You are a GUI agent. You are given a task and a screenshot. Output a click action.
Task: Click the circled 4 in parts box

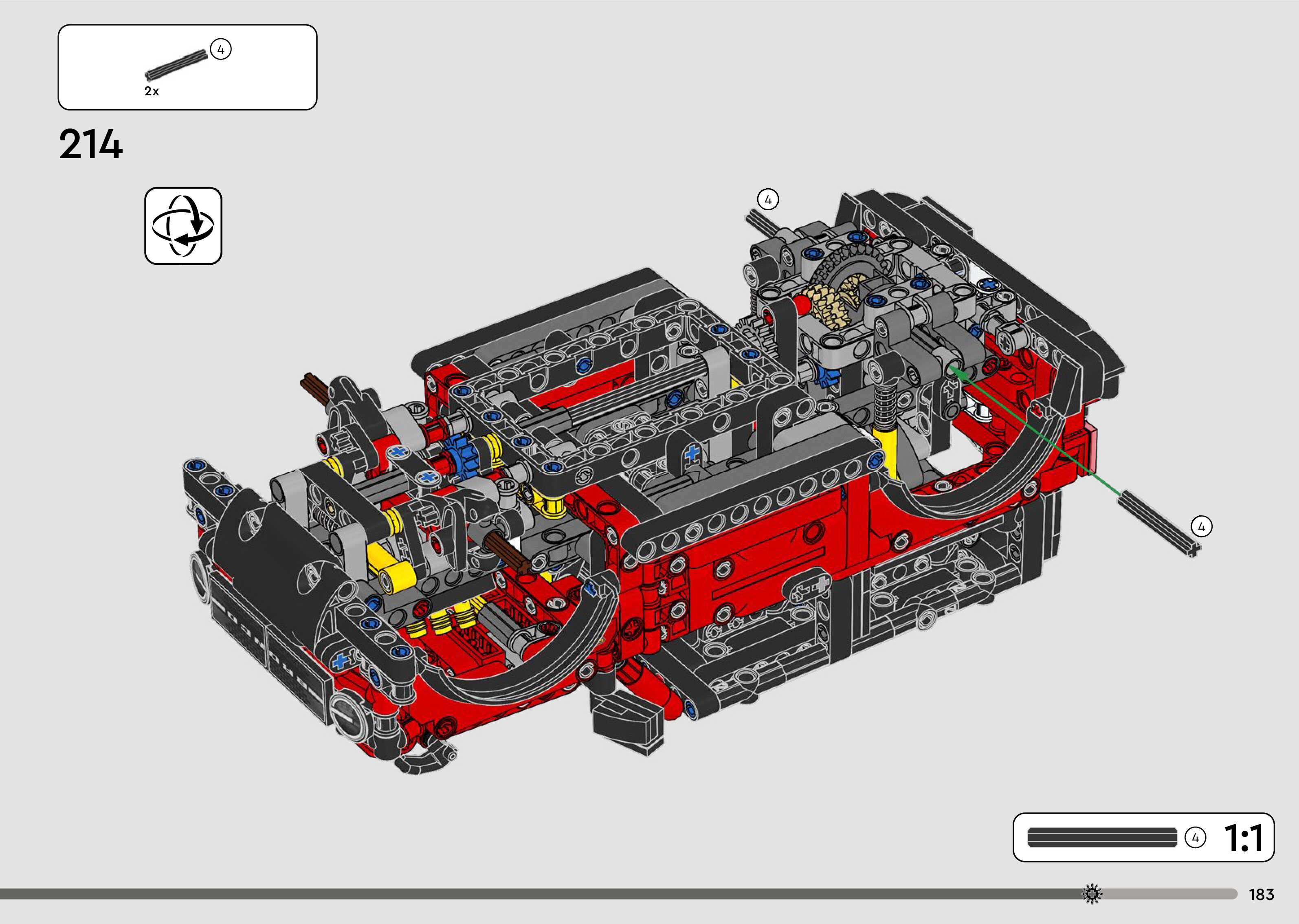click(221, 50)
